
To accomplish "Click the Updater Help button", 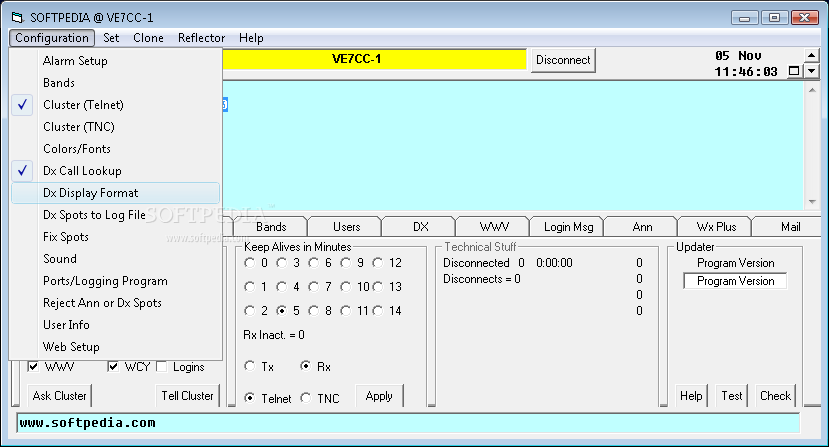I will tap(691, 396).
